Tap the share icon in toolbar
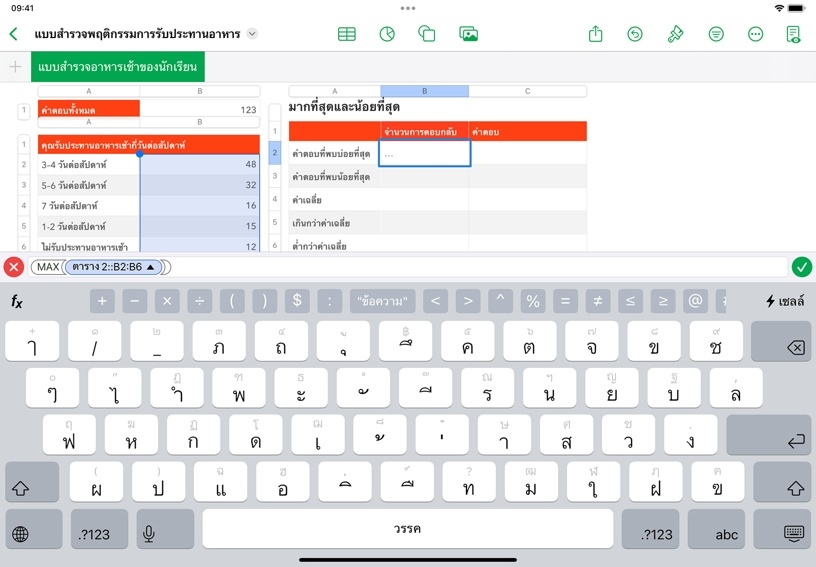 point(596,34)
